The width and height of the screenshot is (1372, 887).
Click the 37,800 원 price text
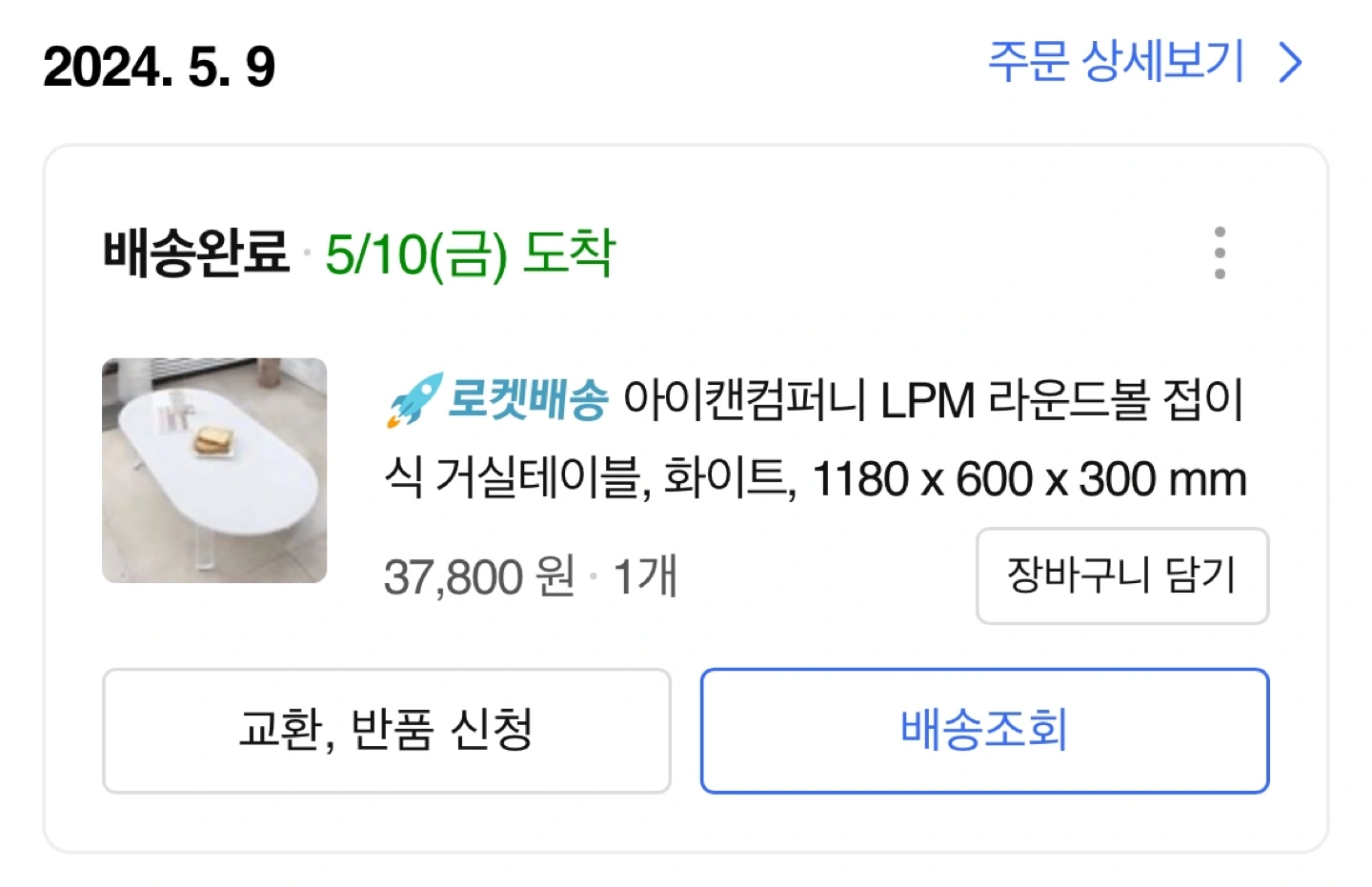point(478,576)
